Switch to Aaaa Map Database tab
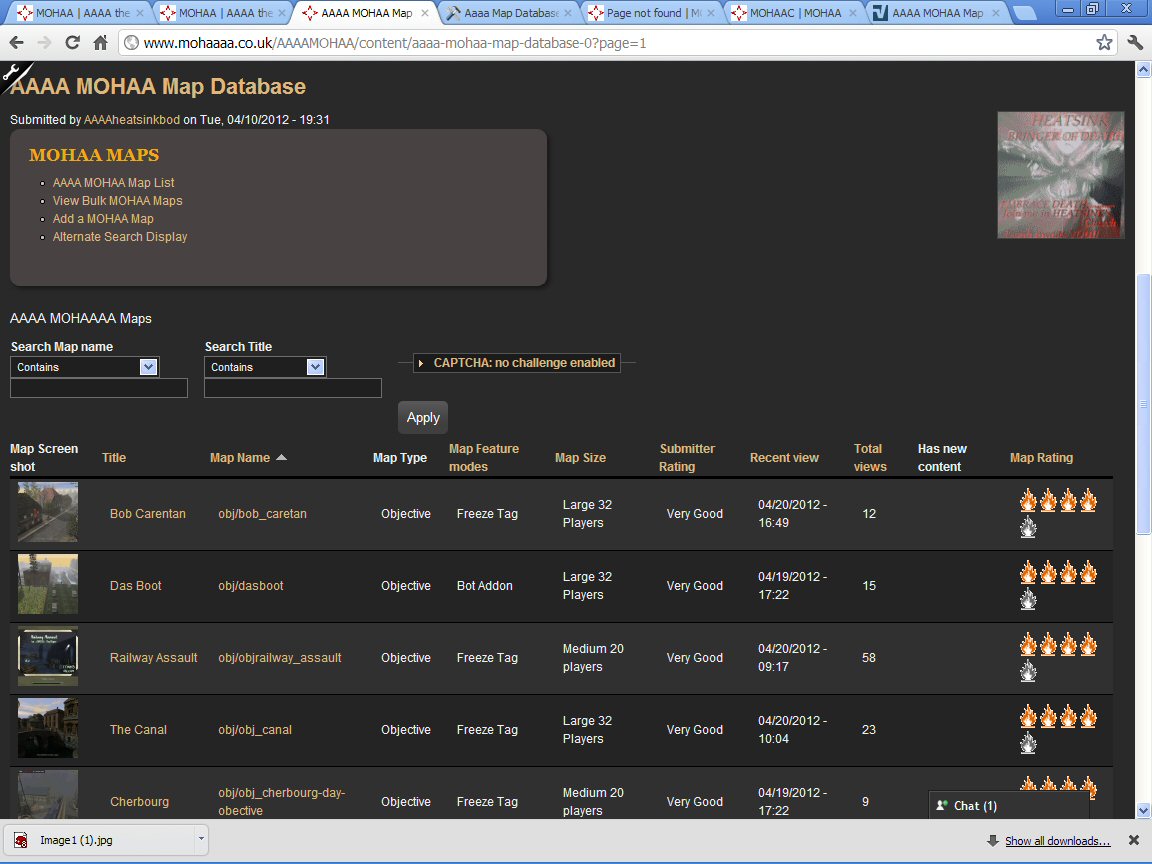This screenshot has height=864, width=1152. click(510, 12)
